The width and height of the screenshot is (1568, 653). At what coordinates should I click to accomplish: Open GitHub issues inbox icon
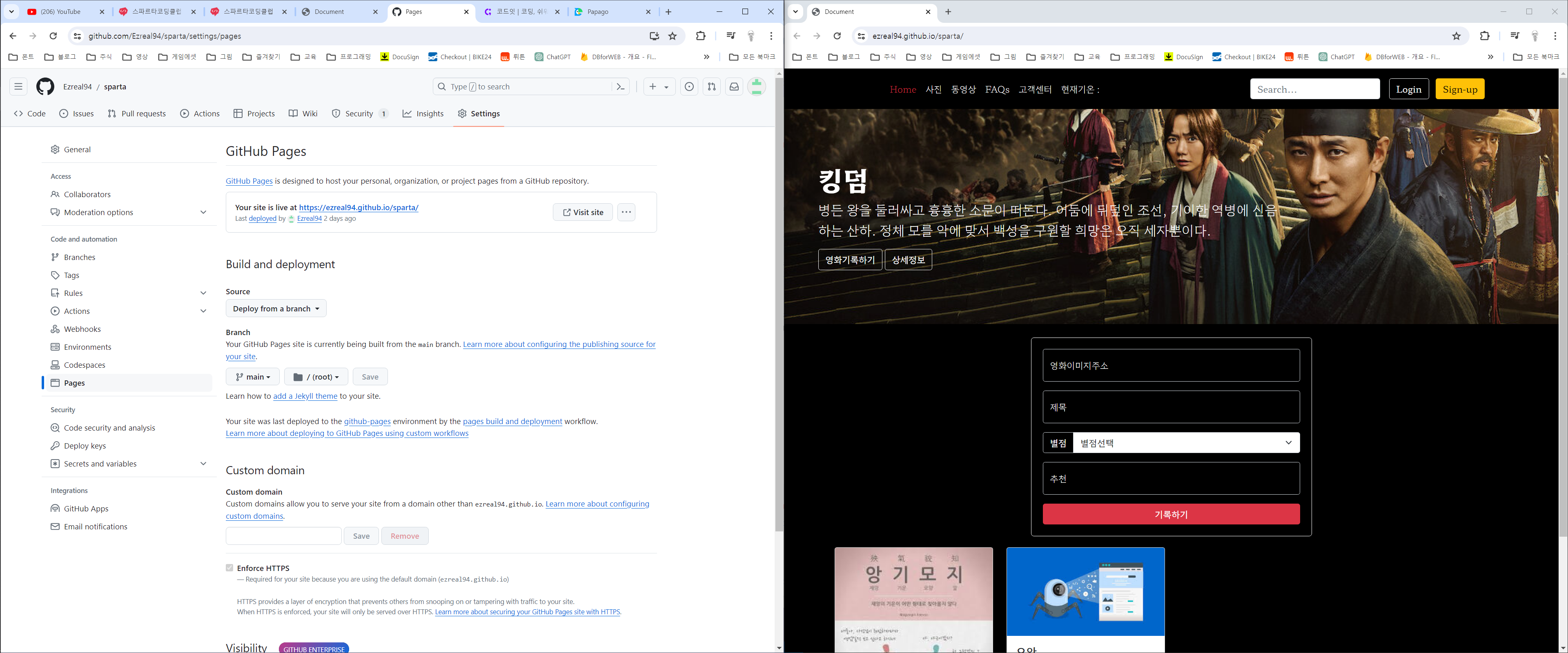coord(689,87)
